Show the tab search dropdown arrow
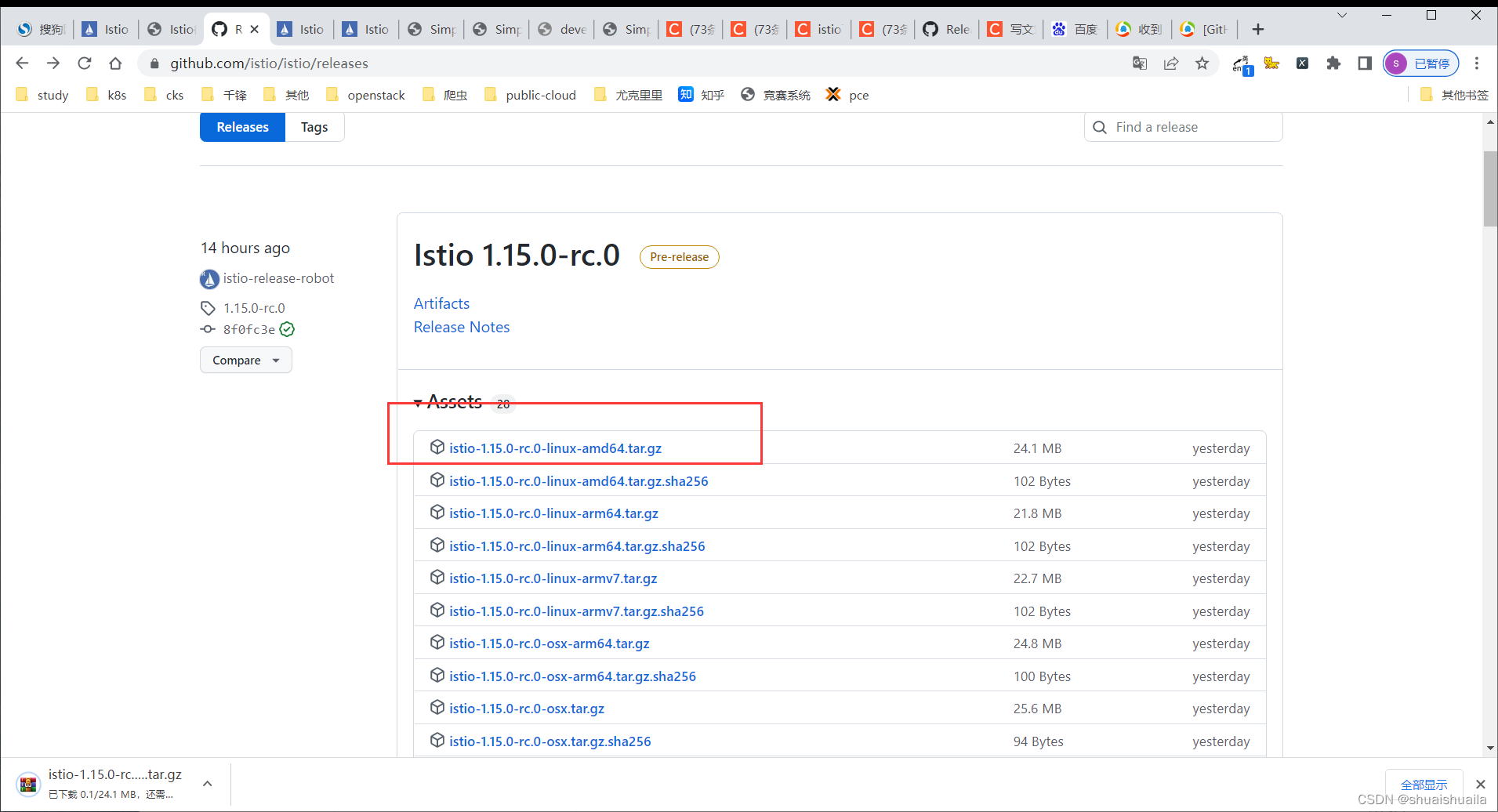This screenshot has width=1498, height=812. 1342,15
